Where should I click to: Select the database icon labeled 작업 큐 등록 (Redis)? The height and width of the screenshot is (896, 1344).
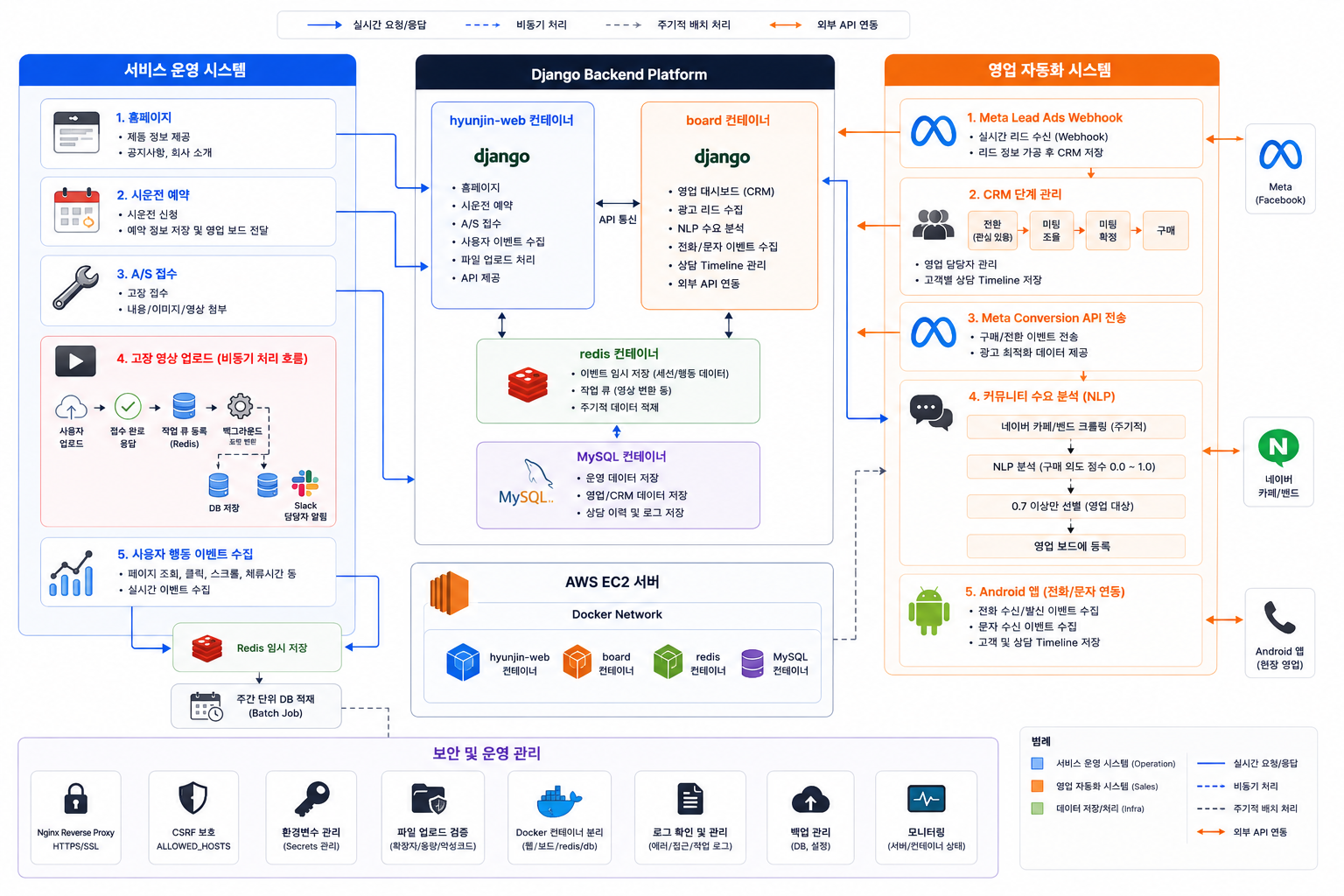click(184, 406)
